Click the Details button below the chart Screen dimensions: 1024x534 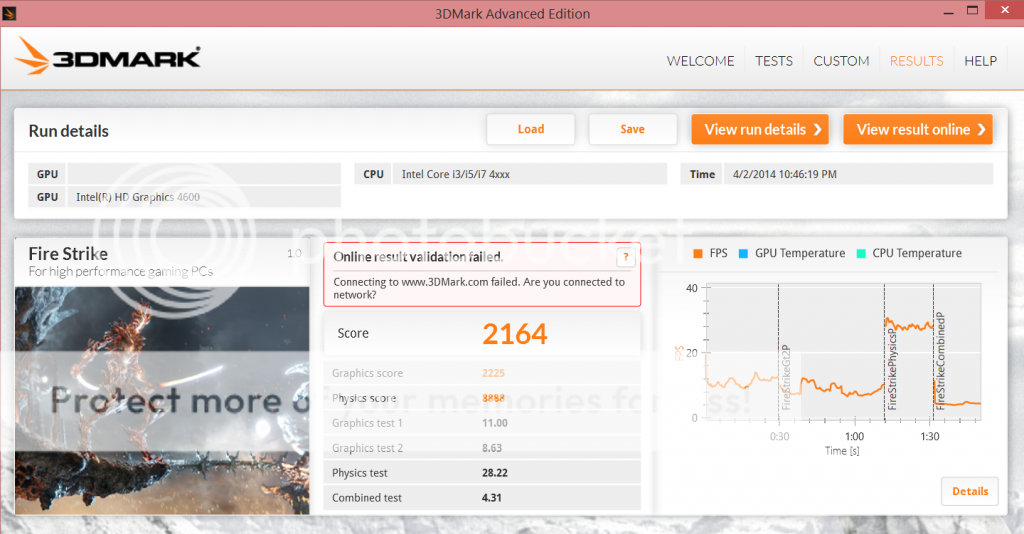(969, 491)
